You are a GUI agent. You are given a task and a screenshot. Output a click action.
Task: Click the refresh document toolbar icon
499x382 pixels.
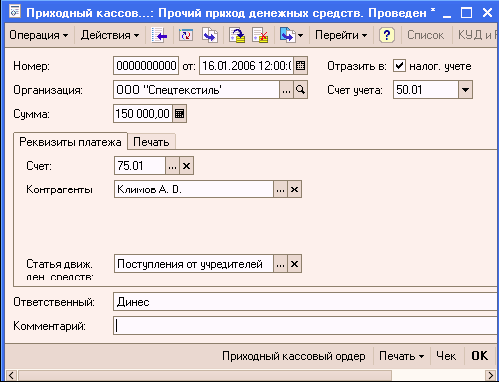(186, 35)
